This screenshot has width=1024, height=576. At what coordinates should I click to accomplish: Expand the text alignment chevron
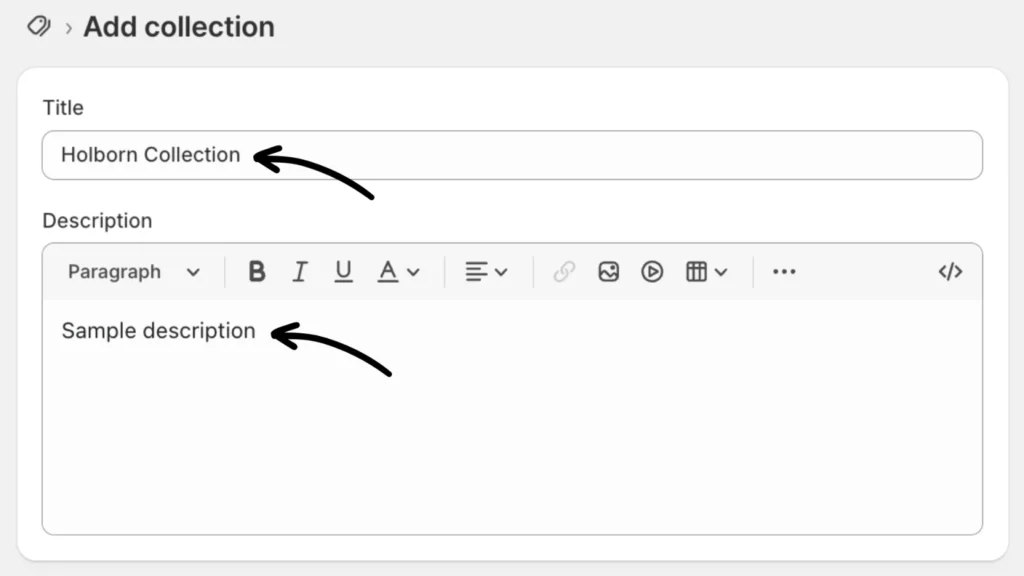(501, 272)
